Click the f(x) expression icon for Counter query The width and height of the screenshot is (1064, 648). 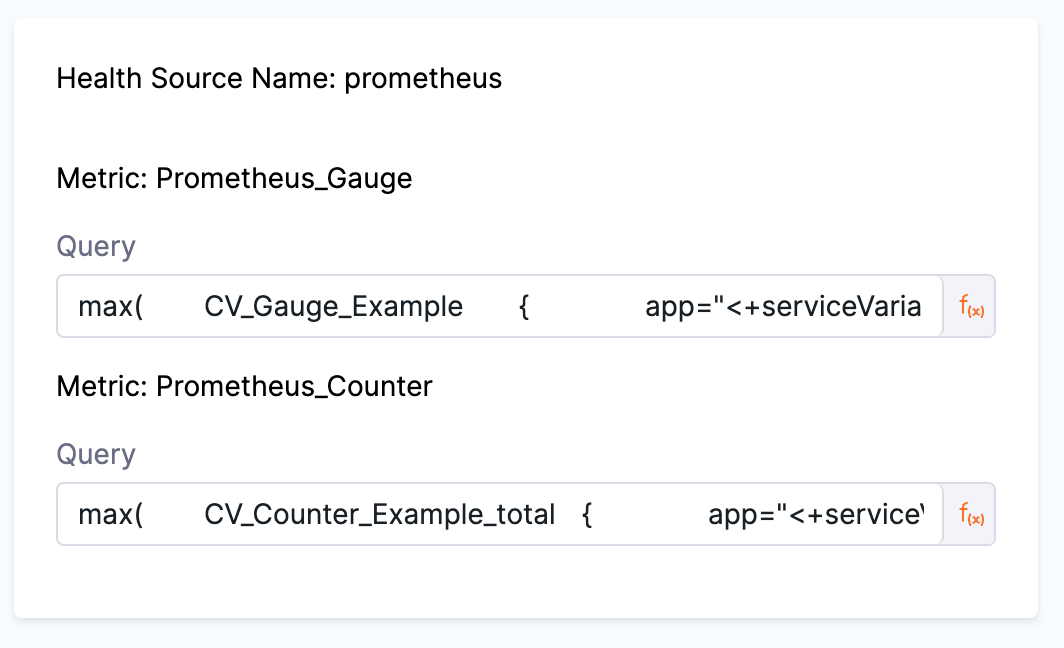970,515
